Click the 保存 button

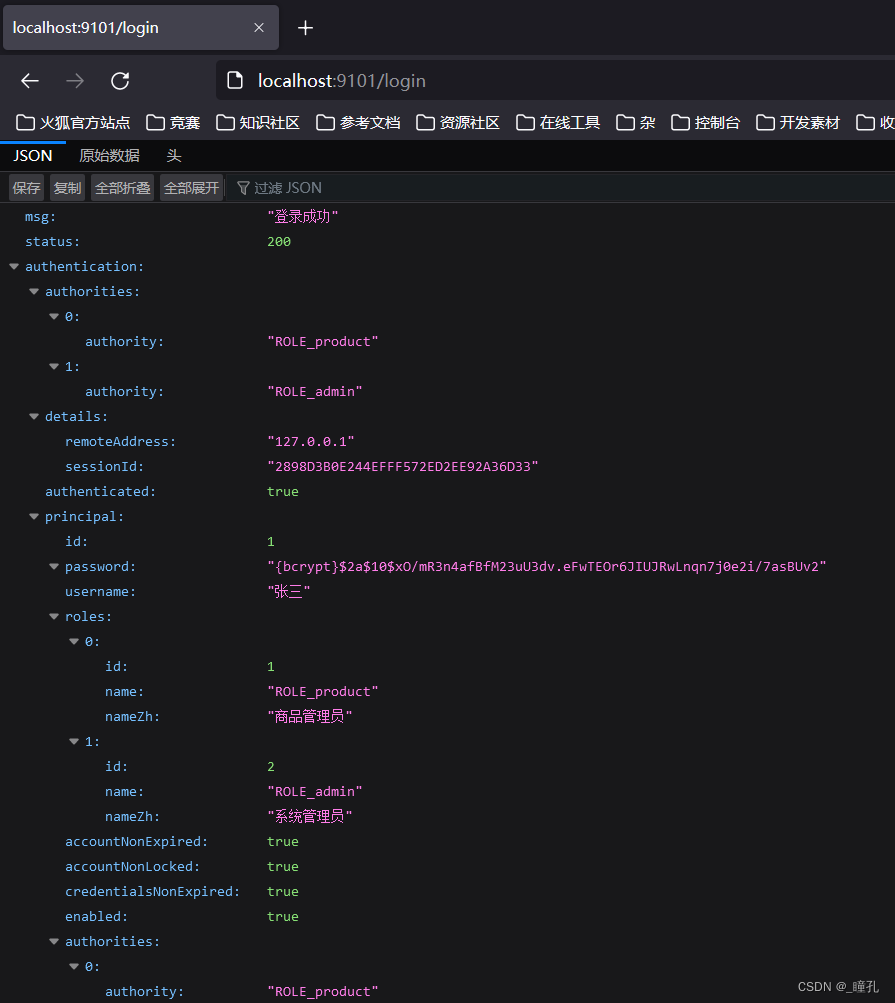26,187
